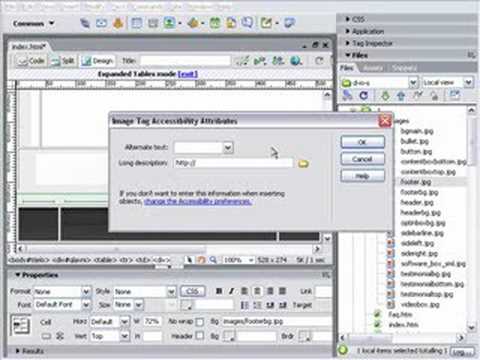Open the Horz alignment dropdown
The width and height of the screenshot is (480, 360).
click(124, 322)
